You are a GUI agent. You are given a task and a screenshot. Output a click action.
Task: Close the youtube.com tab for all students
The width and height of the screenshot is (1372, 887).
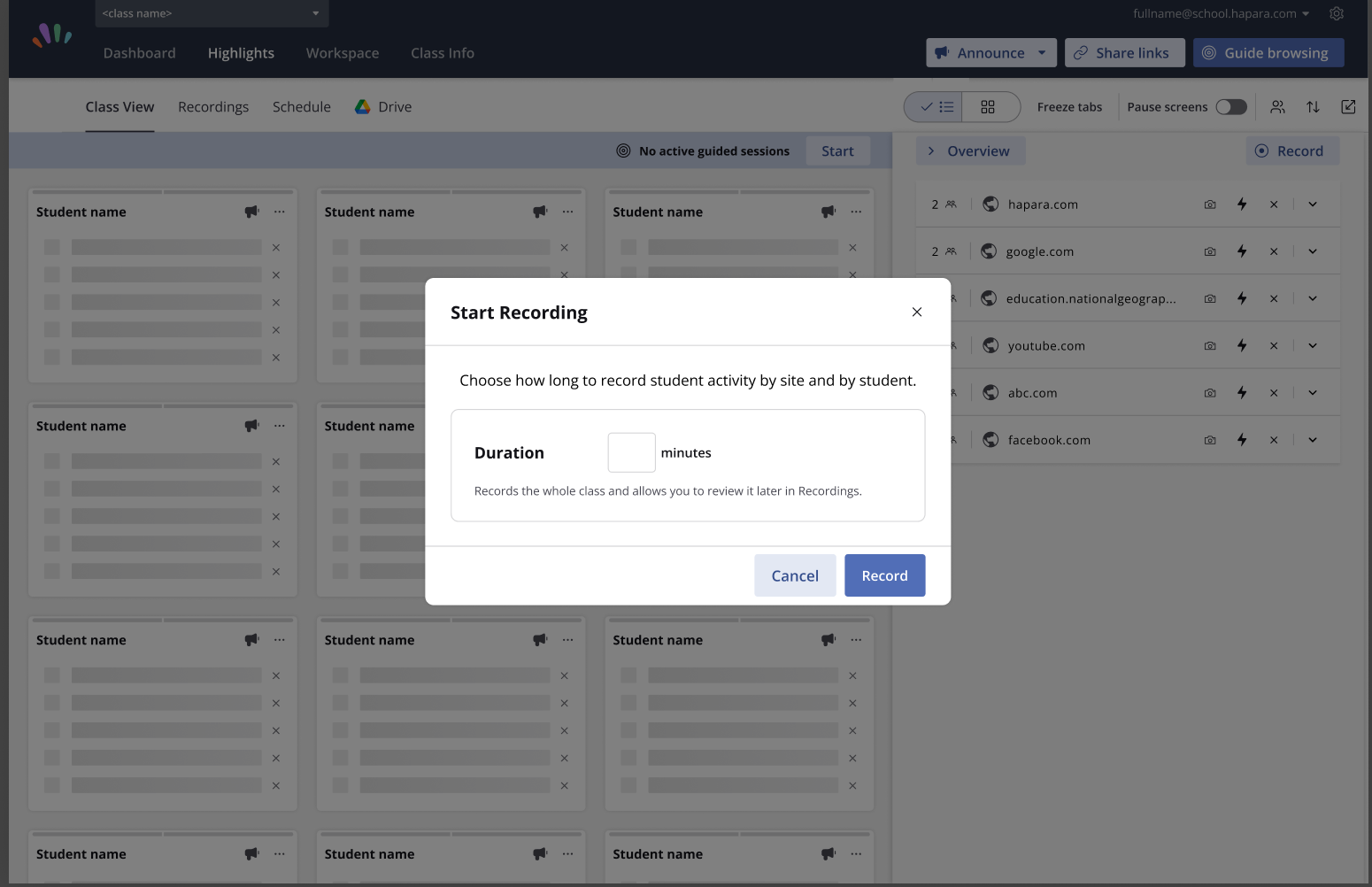point(1274,346)
